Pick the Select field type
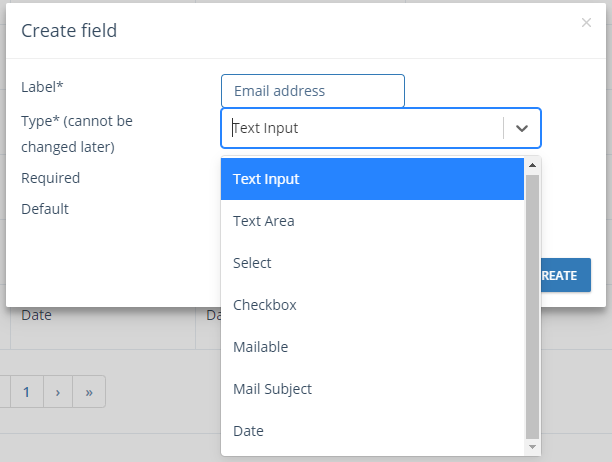The height and width of the screenshot is (462, 612). (x=372, y=263)
